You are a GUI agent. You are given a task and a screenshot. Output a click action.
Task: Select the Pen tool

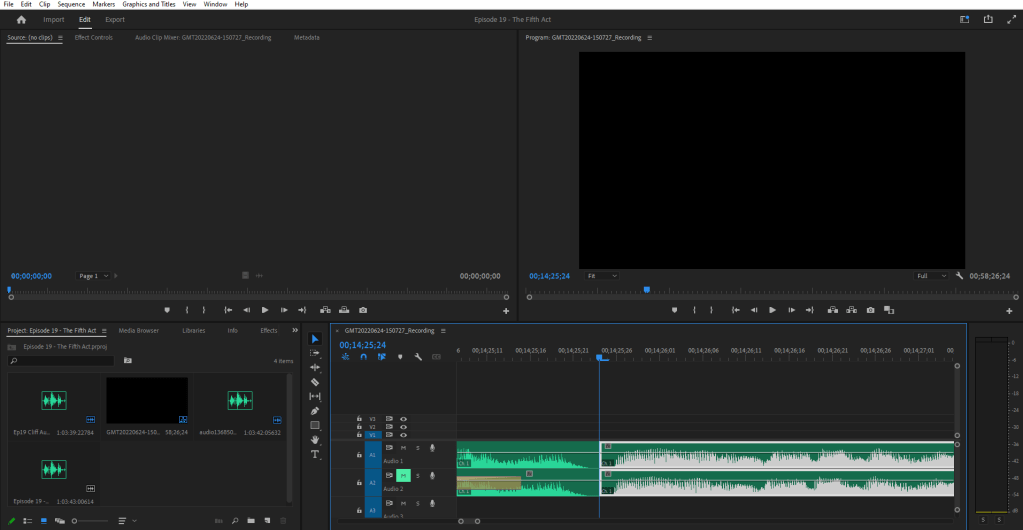[315, 411]
